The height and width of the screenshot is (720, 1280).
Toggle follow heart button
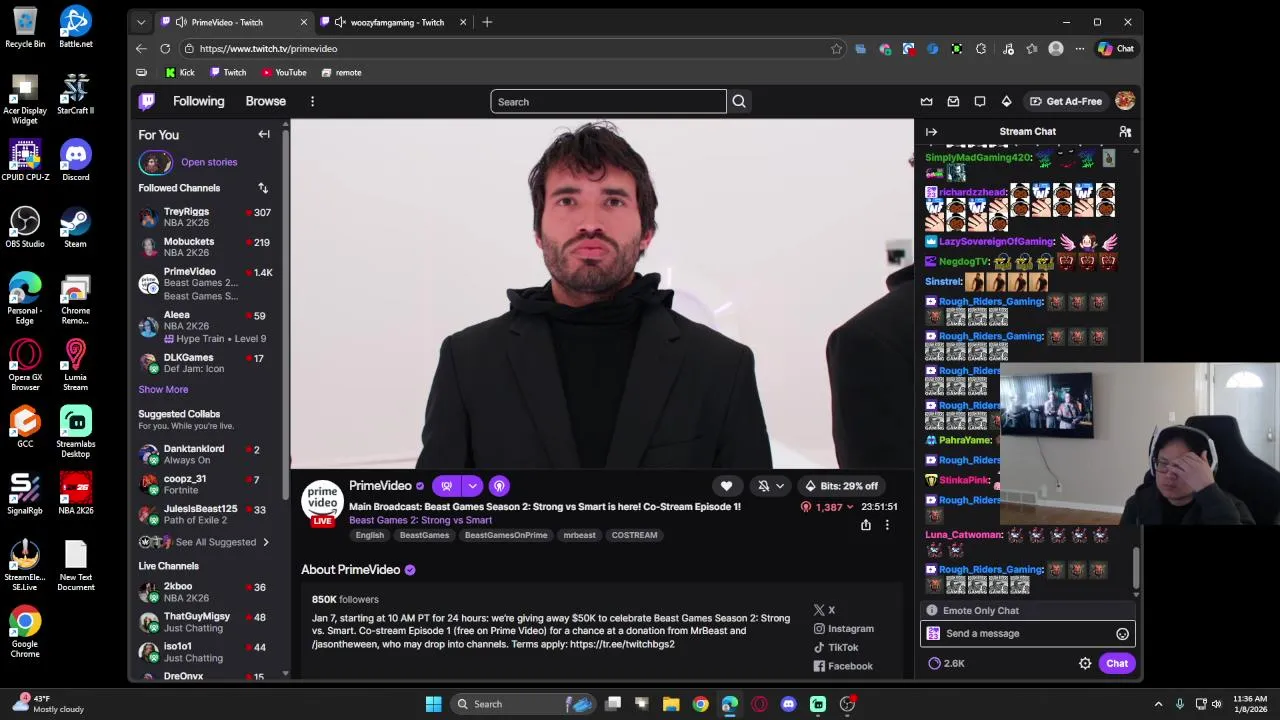726,486
